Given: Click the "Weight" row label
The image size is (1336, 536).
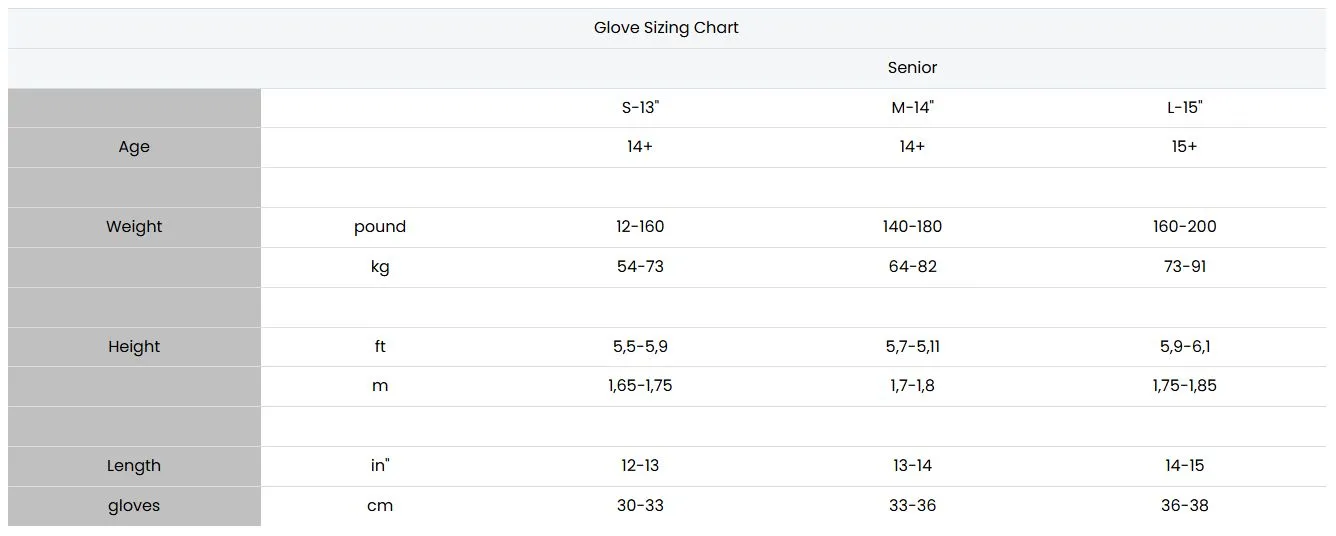Looking at the screenshot, I should click(x=134, y=227).
